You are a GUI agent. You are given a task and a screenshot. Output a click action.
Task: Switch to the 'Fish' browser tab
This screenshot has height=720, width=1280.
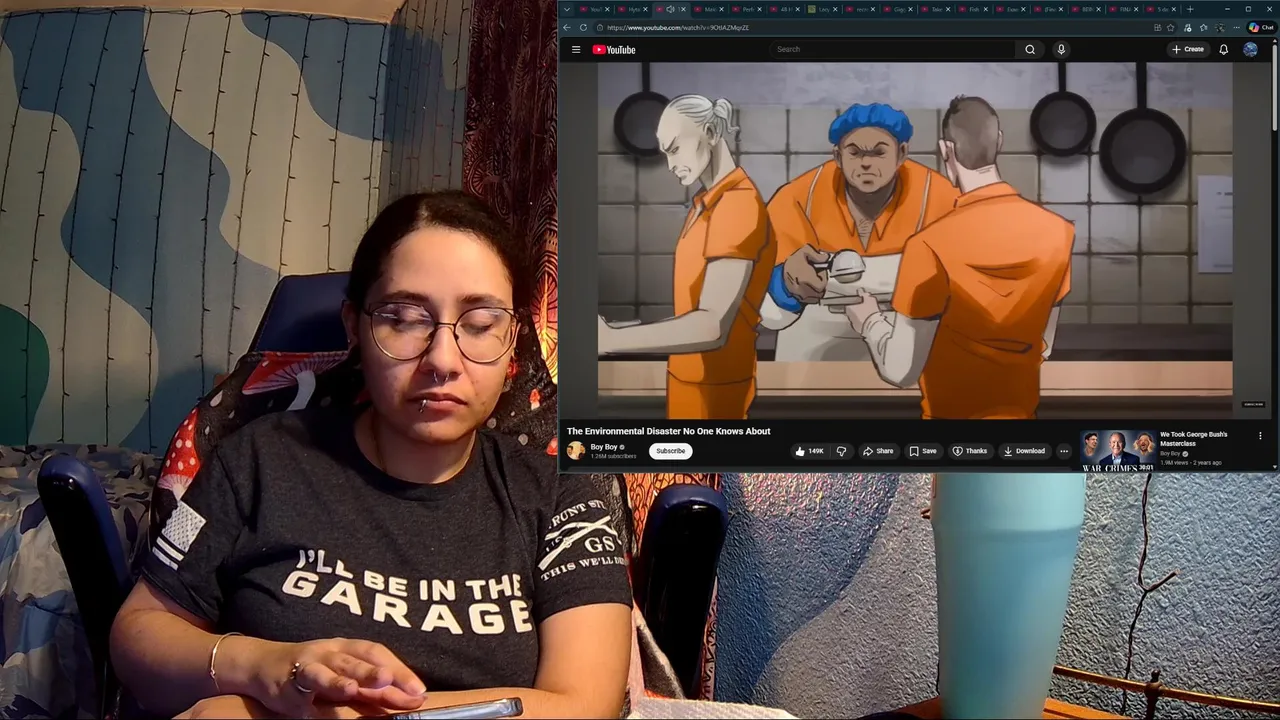click(972, 9)
